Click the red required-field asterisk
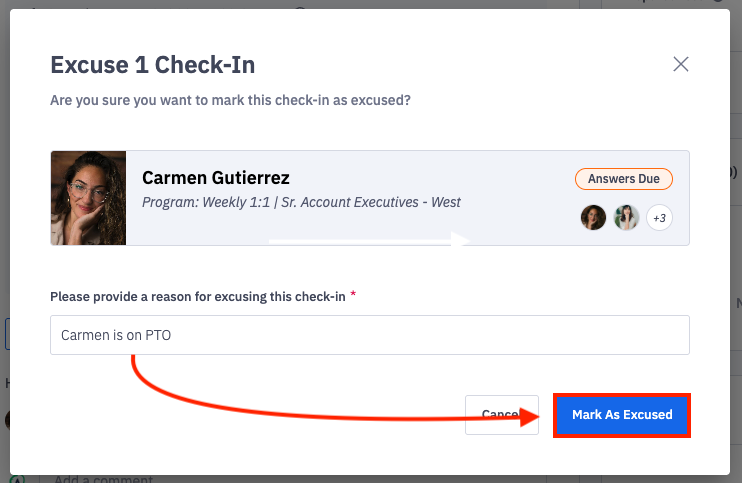This screenshot has width=742, height=483. tap(353, 296)
